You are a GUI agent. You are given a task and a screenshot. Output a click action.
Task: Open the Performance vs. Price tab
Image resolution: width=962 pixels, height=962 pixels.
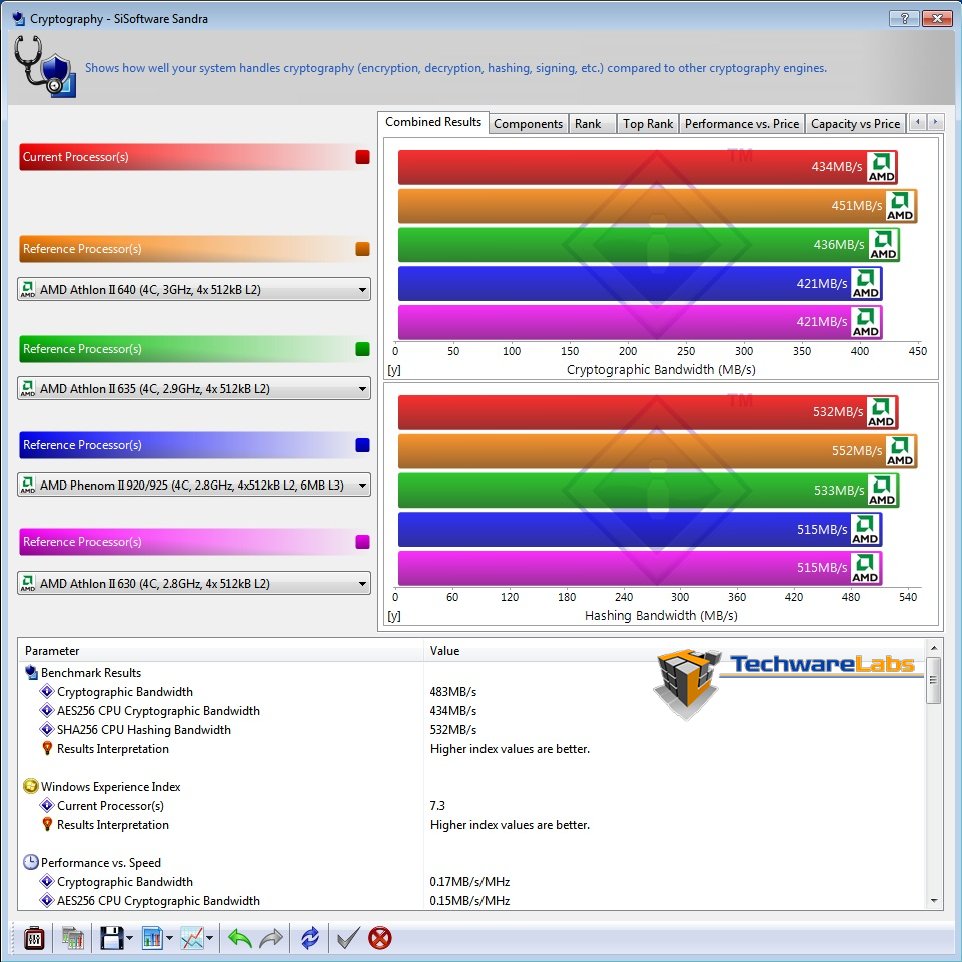tap(742, 124)
